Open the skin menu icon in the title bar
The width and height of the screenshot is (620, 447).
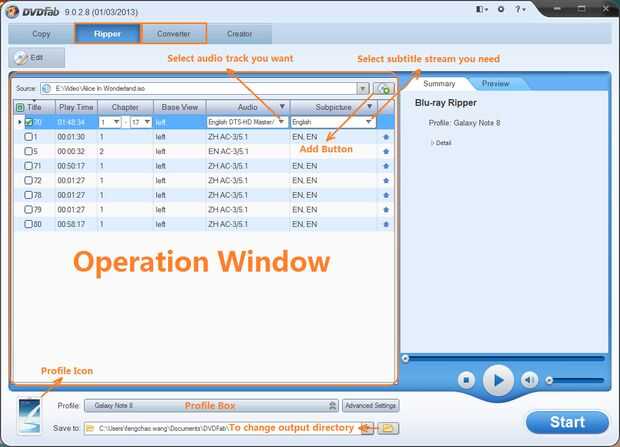click(481, 9)
